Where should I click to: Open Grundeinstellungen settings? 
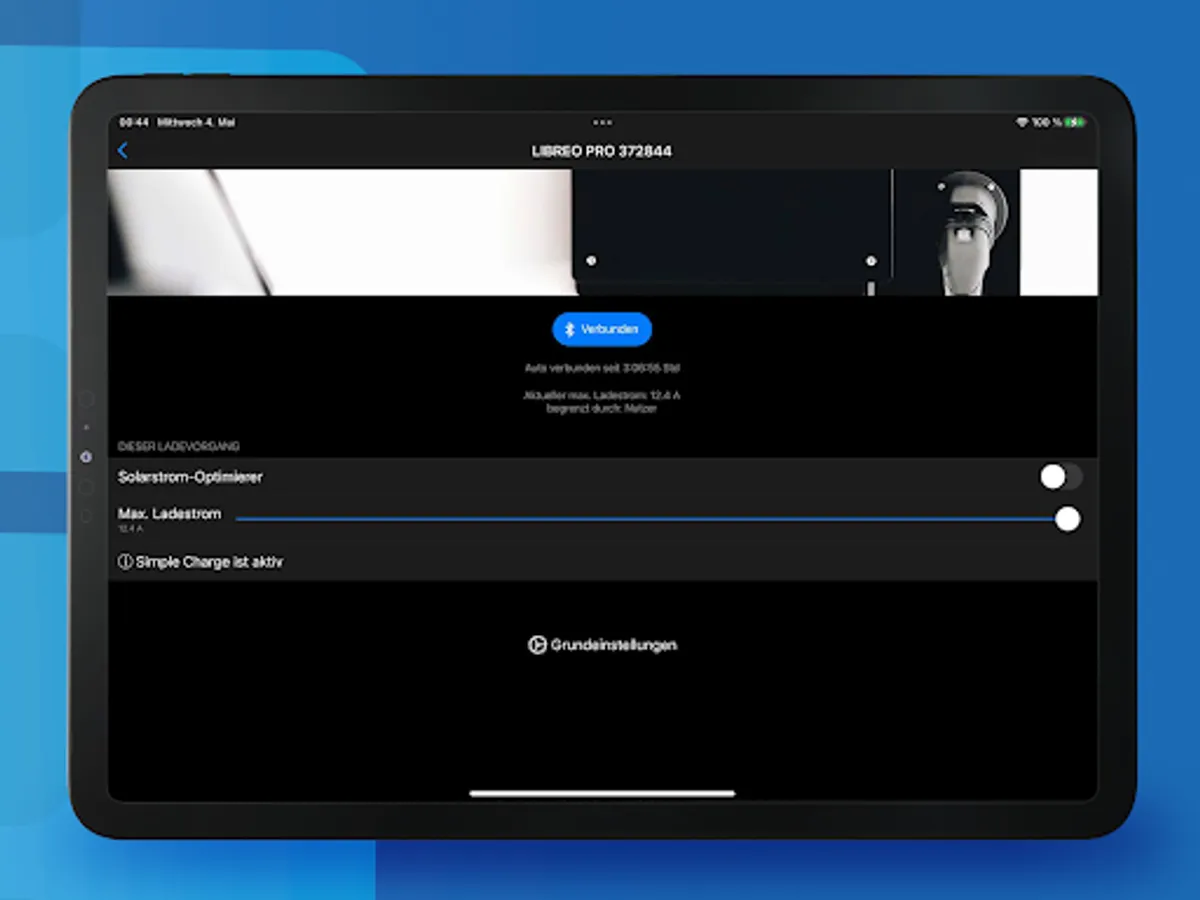coord(602,645)
